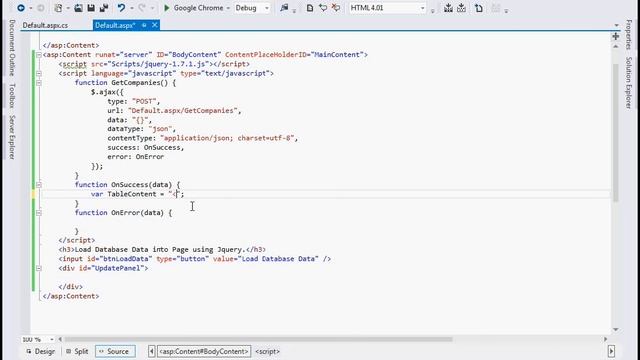Collapse the asp:Content BodyContent region

38,55
